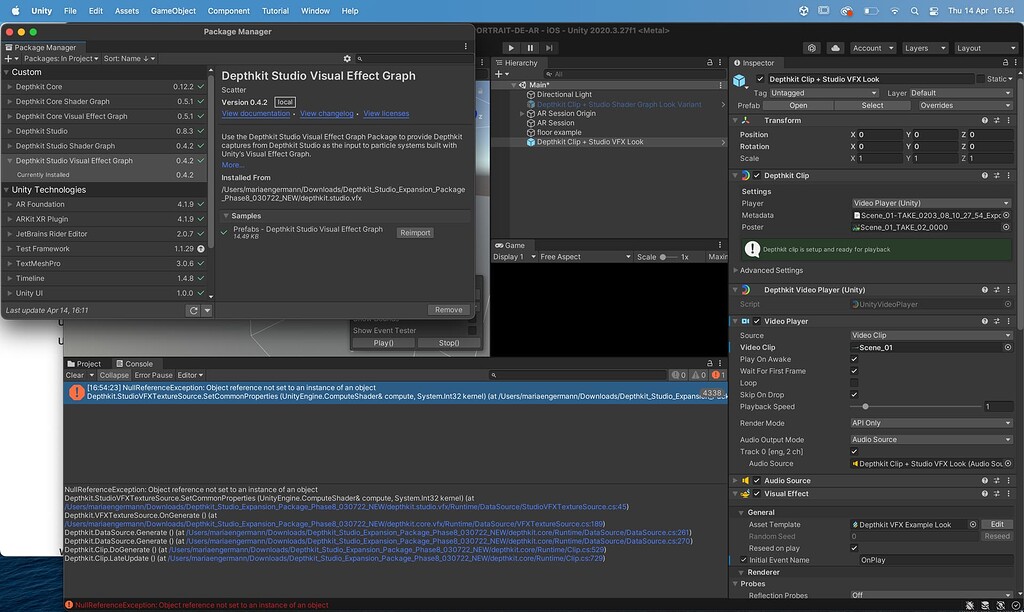Image resolution: width=1024 pixels, height=612 pixels.
Task: Enable the Loop checkbox in Video Player
Action: click(855, 382)
